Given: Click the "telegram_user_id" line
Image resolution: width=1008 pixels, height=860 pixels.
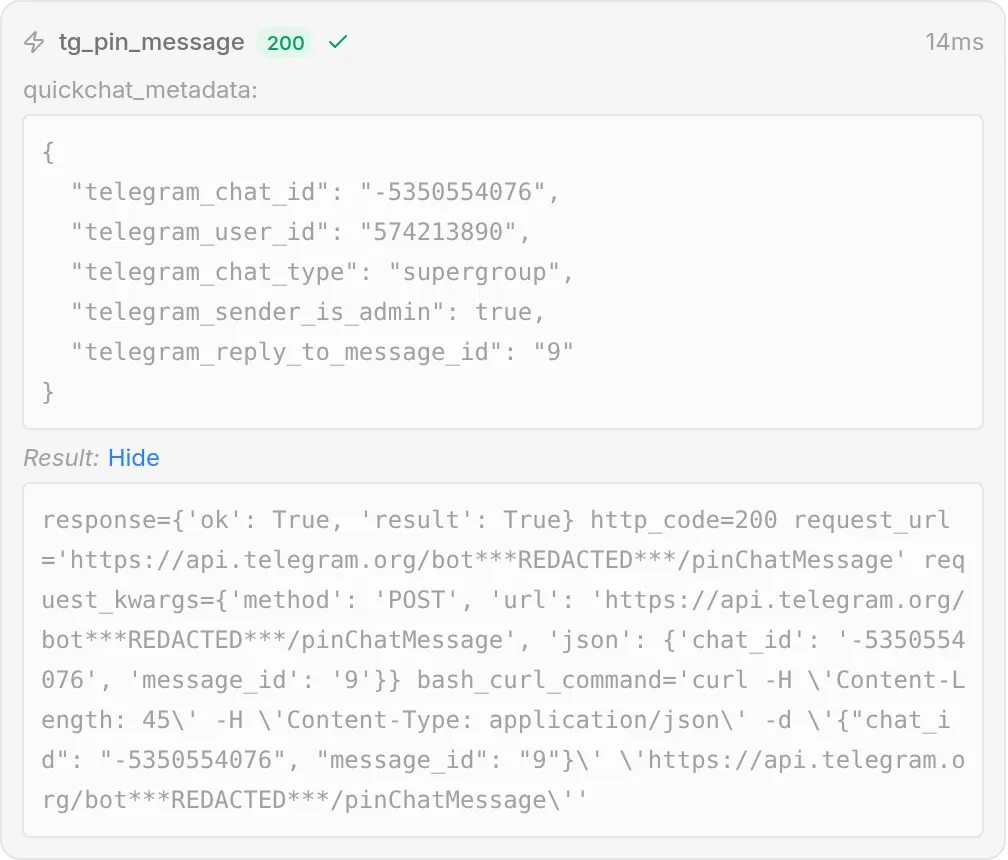Looking at the screenshot, I should [x=301, y=231].
